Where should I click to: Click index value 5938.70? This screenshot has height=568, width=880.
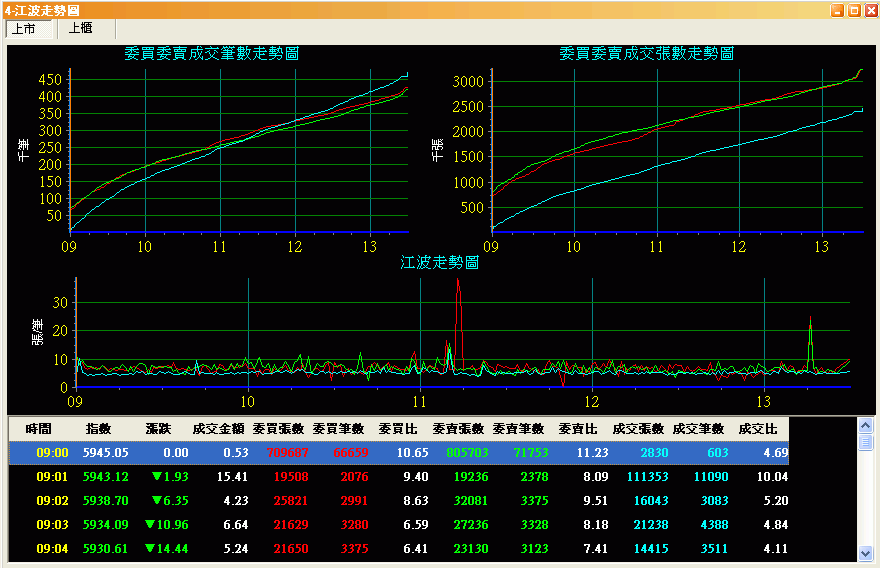106,501
